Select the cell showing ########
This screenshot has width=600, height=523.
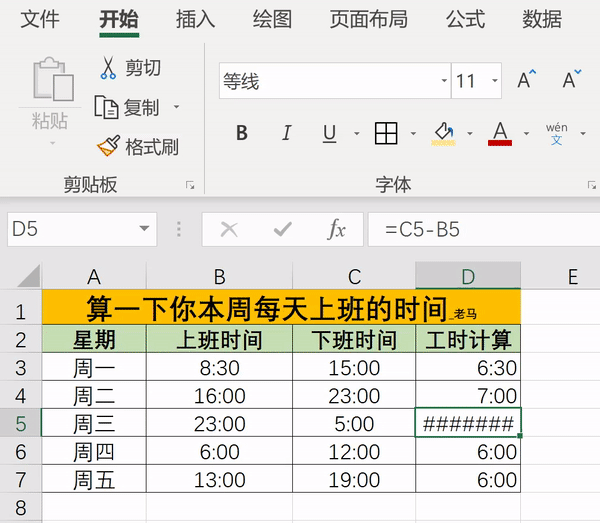[468, 423]
